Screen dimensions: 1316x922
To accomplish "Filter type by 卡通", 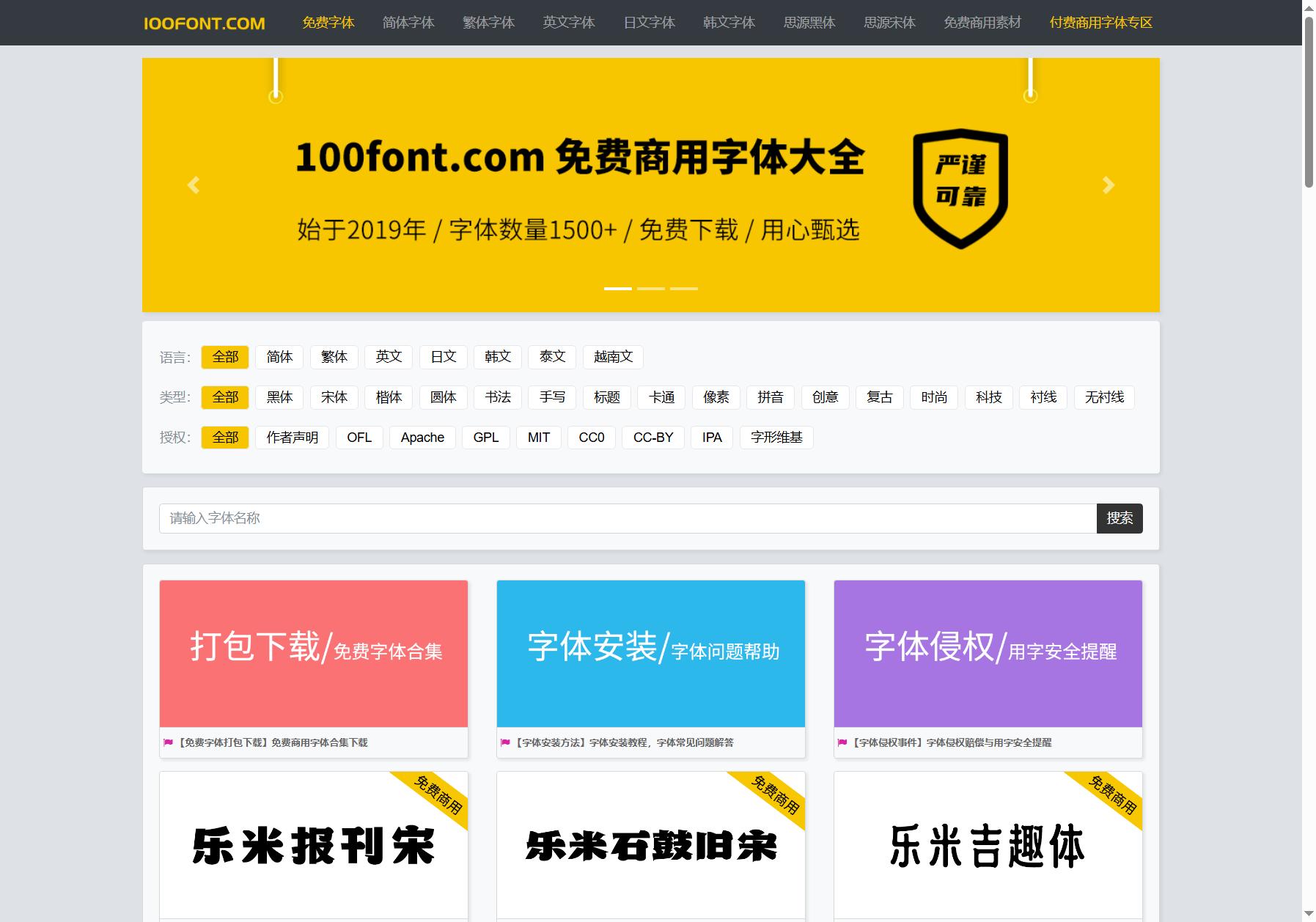I will [661, 397].
